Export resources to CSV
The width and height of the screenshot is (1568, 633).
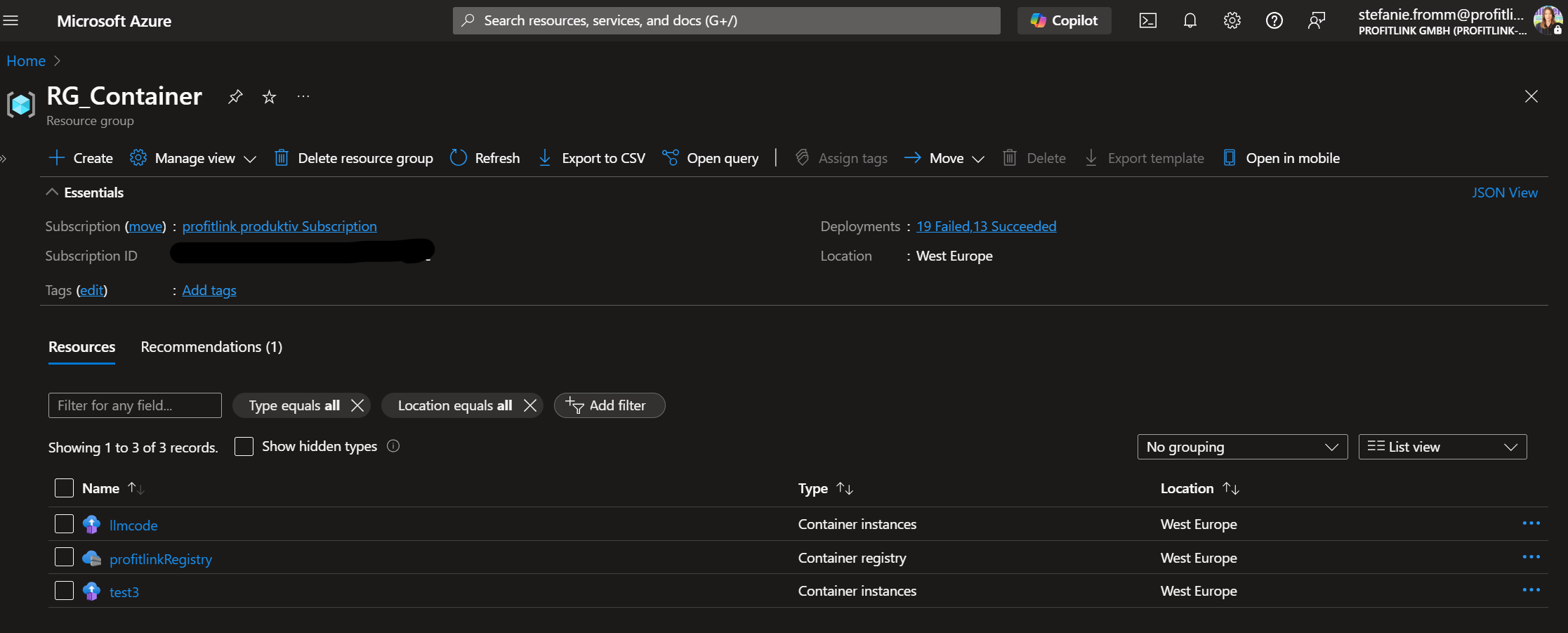591,158
